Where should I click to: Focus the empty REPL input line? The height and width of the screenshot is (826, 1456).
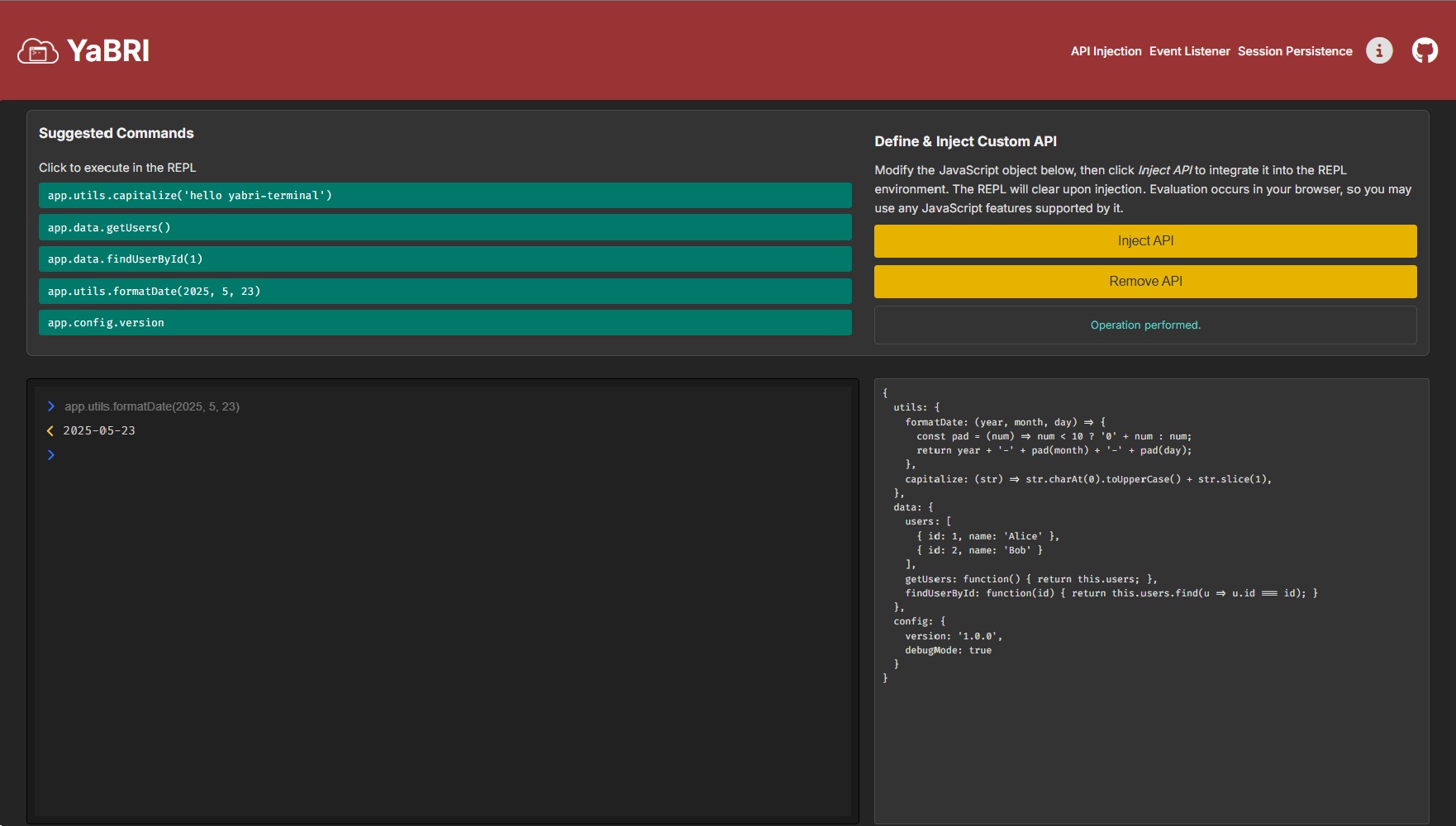(x=446, y=455)
